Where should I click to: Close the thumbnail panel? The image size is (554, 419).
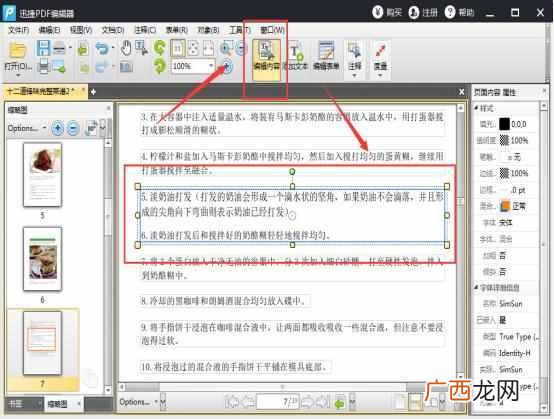point(108,108)
